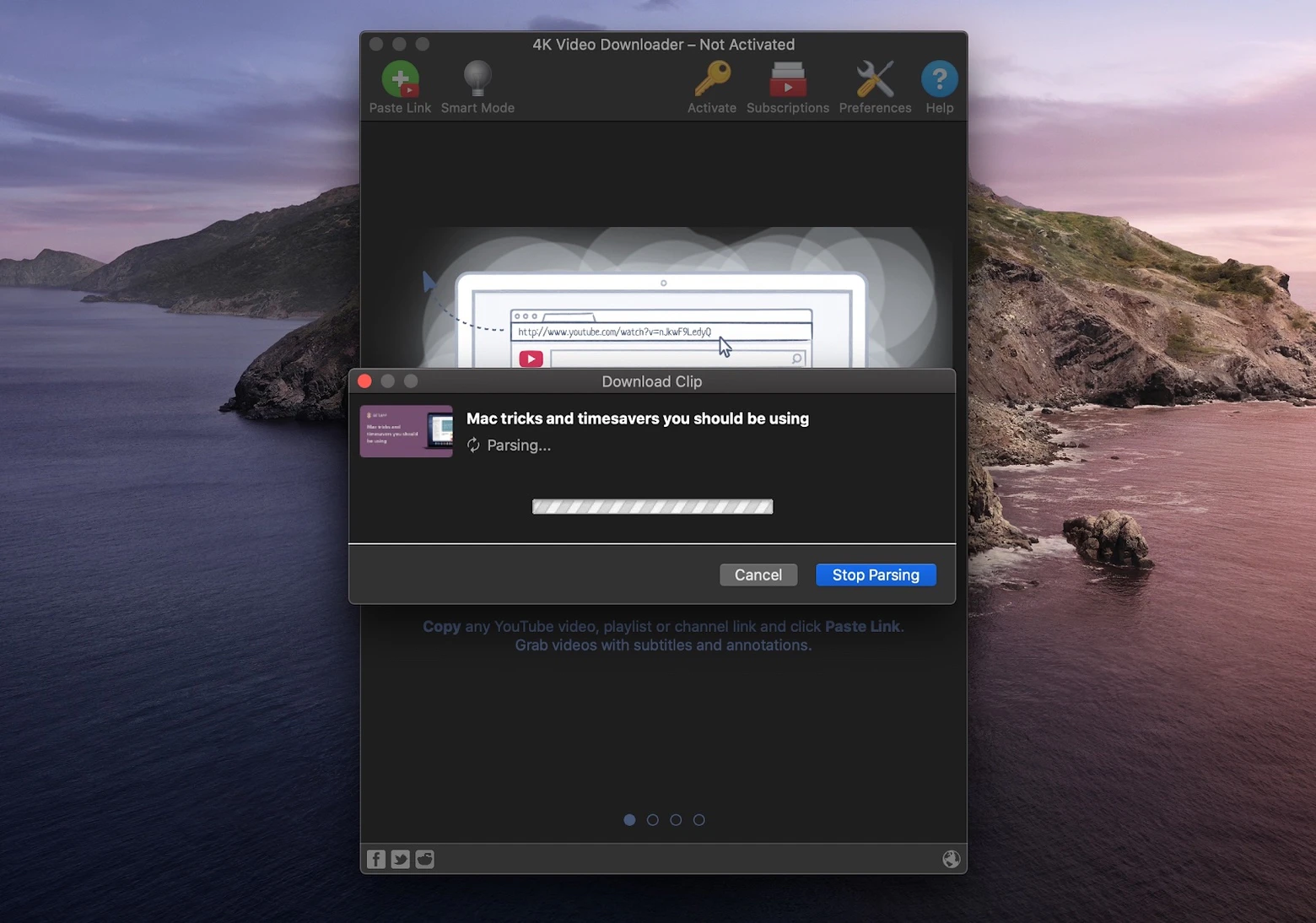Select the third slide page dot
1316x923 pixels.
676,820
